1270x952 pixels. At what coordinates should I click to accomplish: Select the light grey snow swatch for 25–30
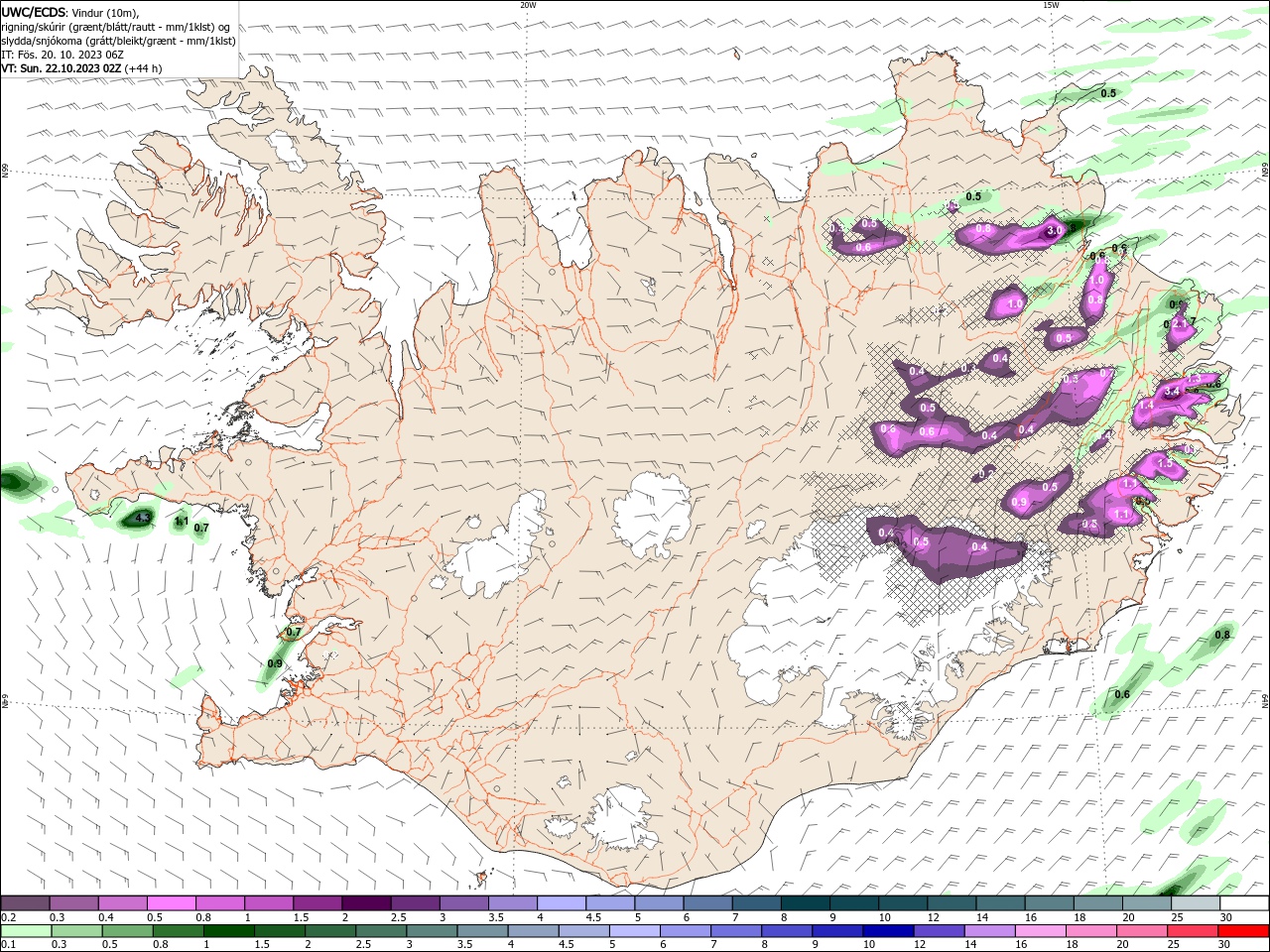1196,903
